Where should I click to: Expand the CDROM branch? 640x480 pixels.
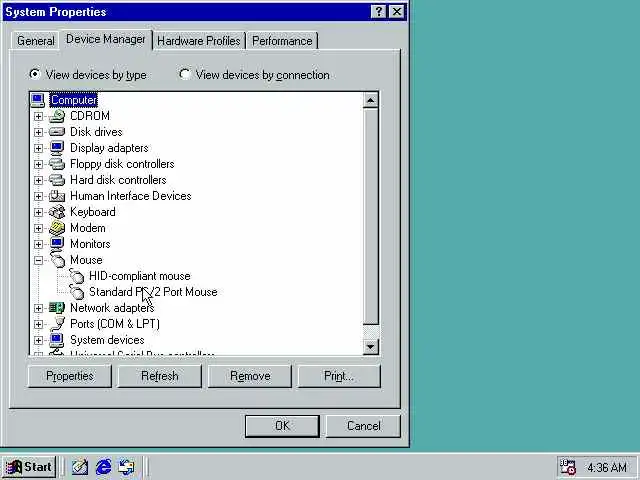point(38,116)
